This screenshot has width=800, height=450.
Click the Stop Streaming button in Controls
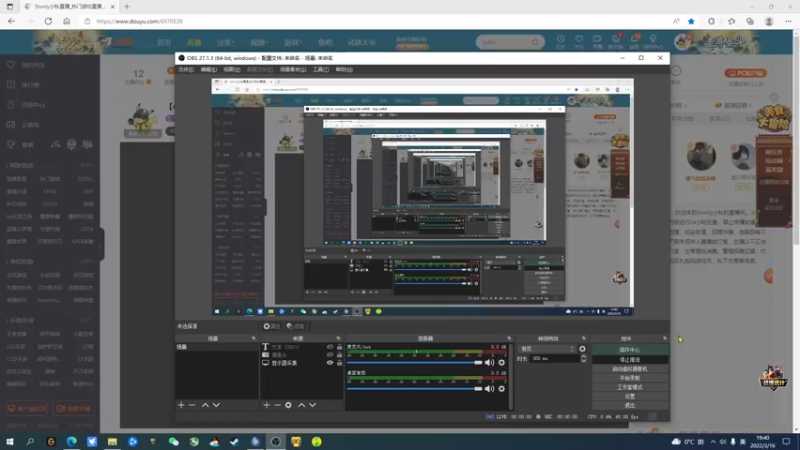click(x=630, y=359)
